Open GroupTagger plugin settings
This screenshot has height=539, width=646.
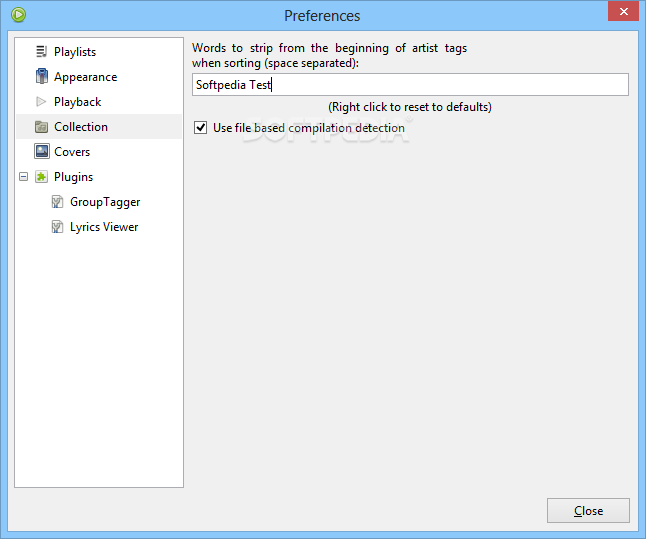click(105, 202)
